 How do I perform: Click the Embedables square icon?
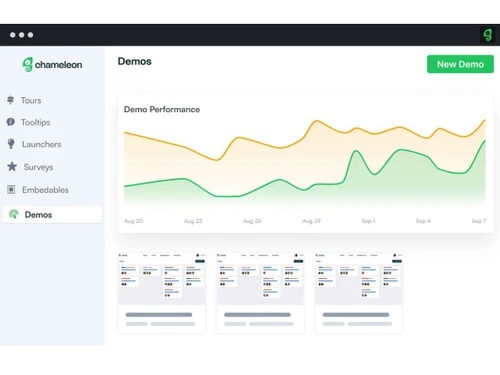pos(11,189)
